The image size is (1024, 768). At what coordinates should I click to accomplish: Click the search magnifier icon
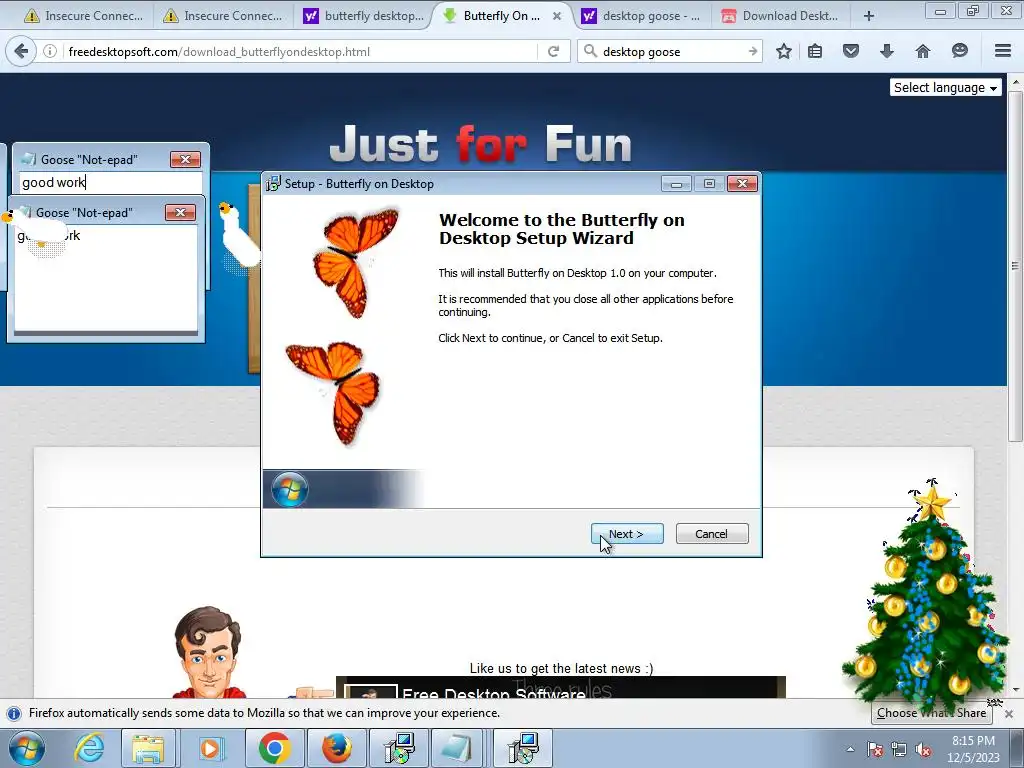(x=590, y=51)
